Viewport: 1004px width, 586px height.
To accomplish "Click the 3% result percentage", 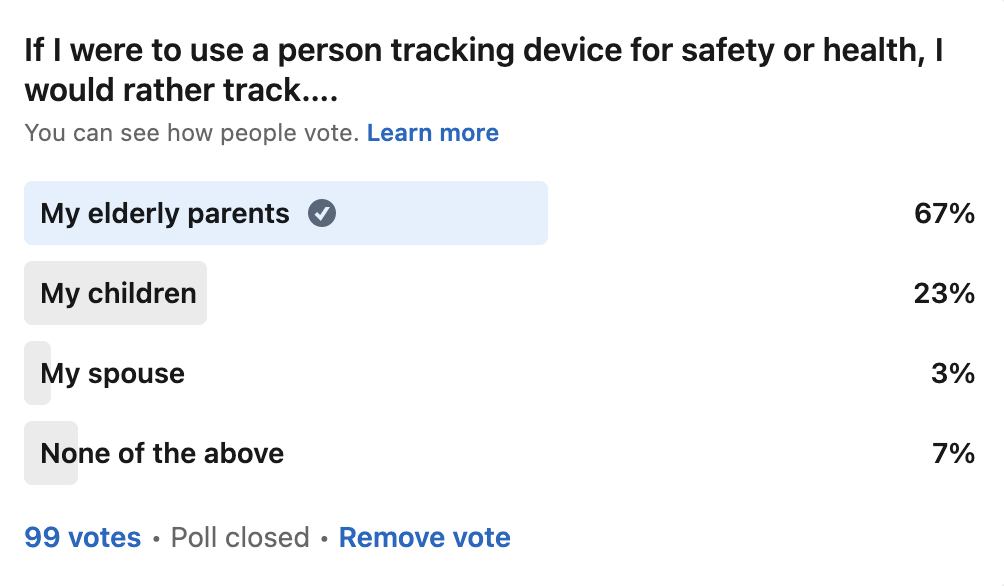I will (x=952, y=373).
